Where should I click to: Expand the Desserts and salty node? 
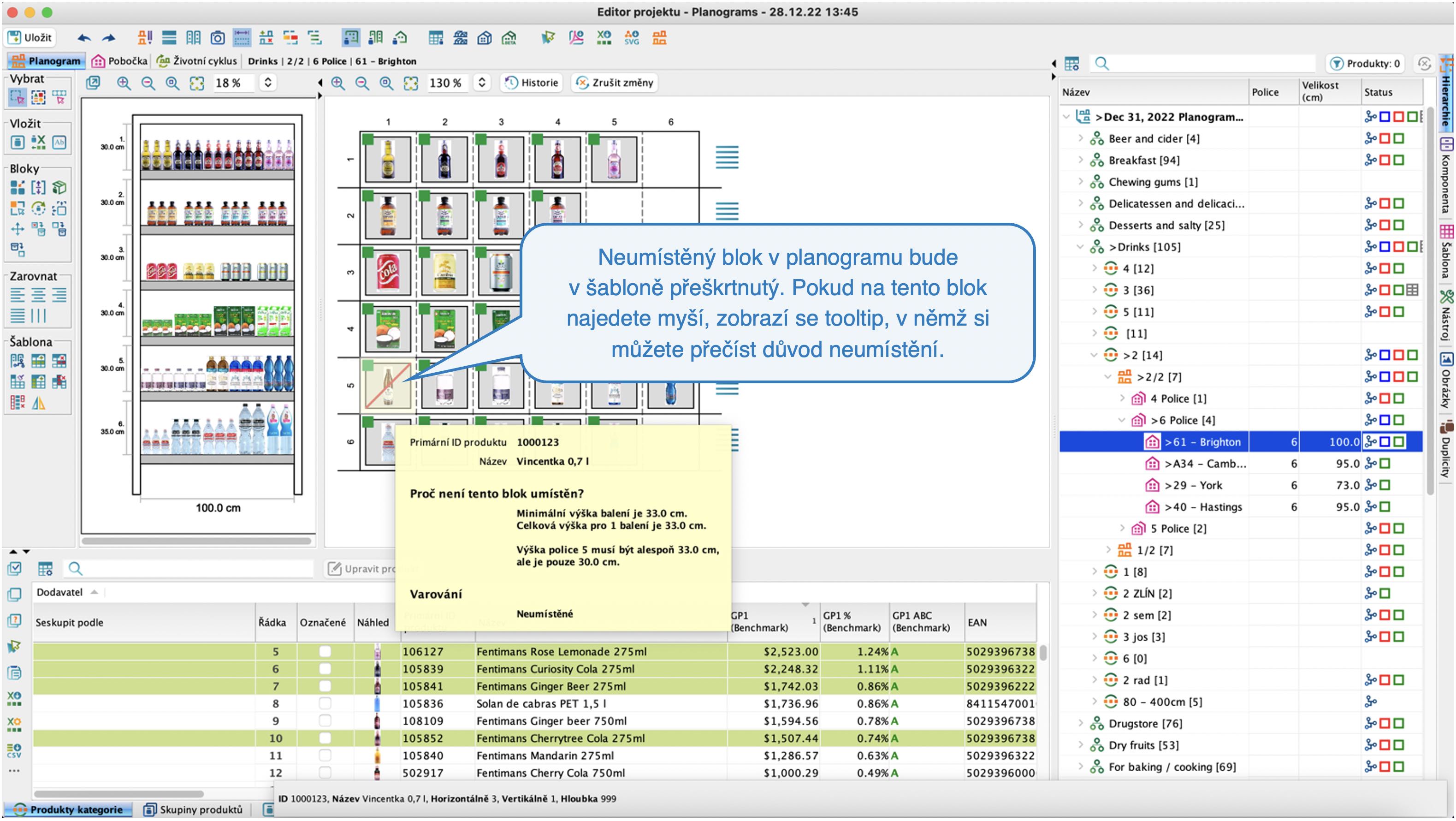click(x=1080, y=225)
